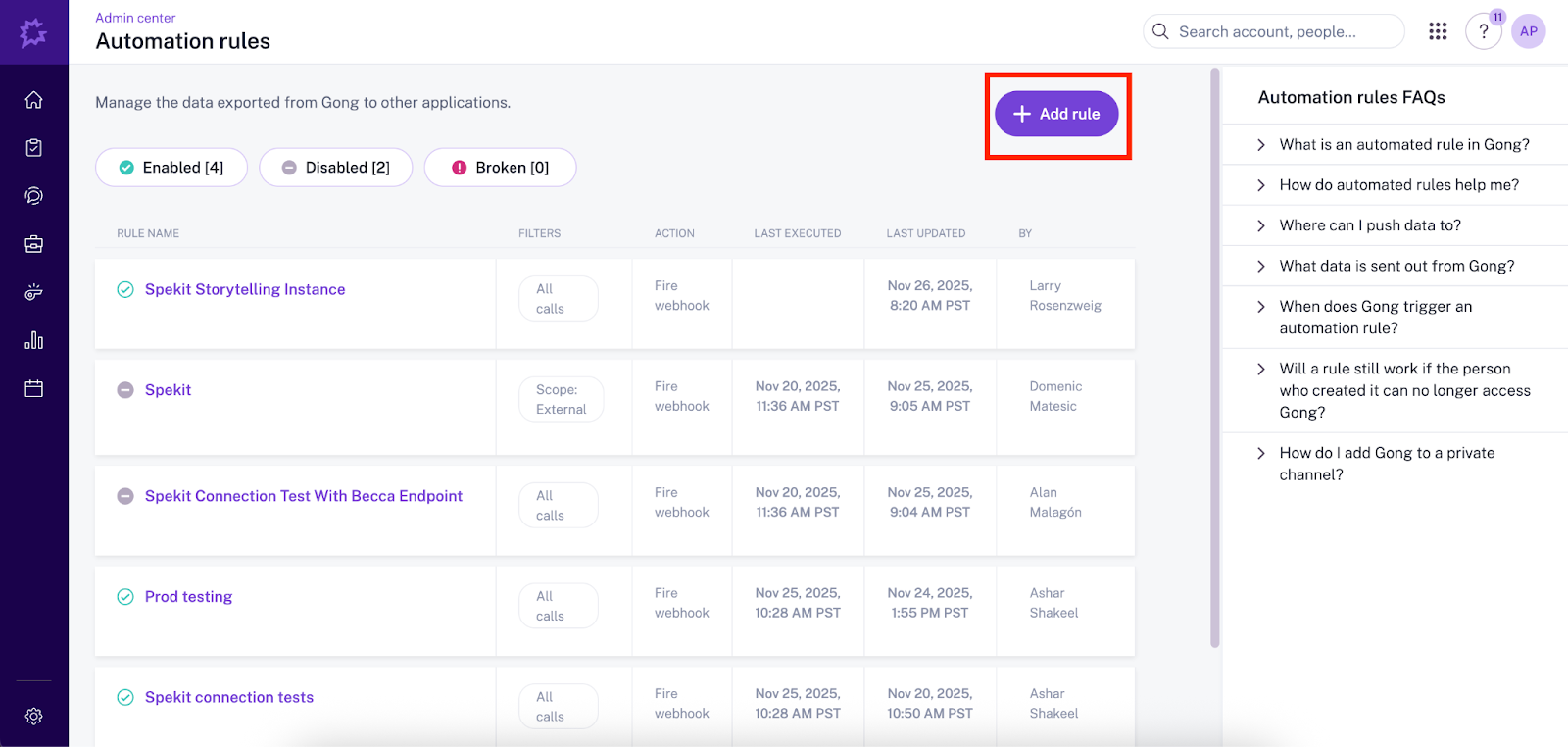Open the settings gear icon
The height and width of the screenshot is (747, 1568).
tap(33, 717)
